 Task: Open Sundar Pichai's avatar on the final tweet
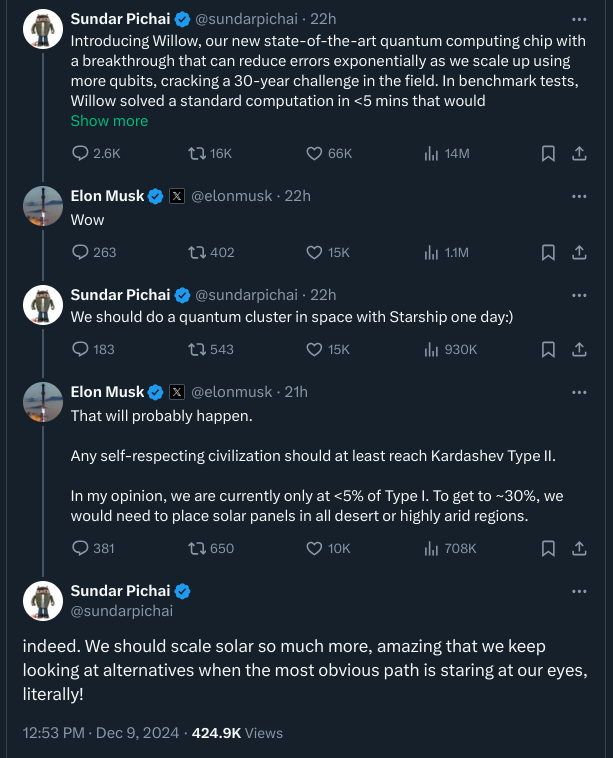(44, 600)
